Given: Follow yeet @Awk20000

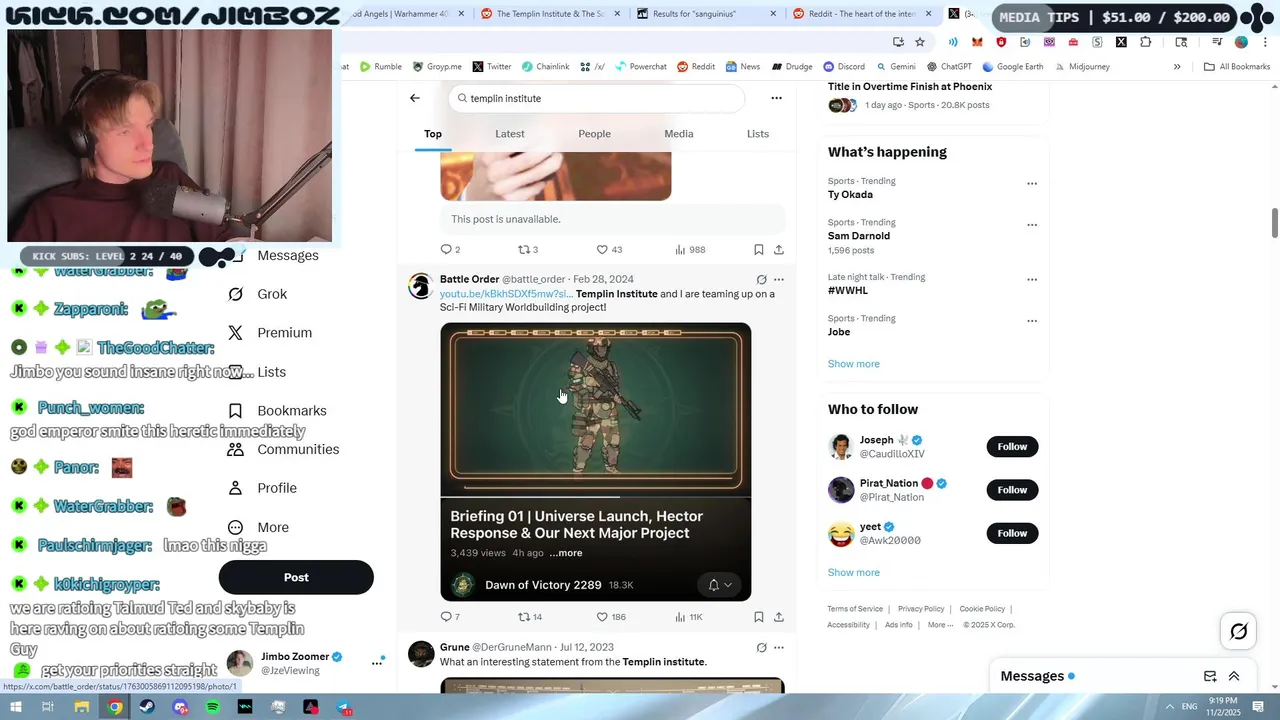Looking at the screenshot, I should coord(1012,533).
